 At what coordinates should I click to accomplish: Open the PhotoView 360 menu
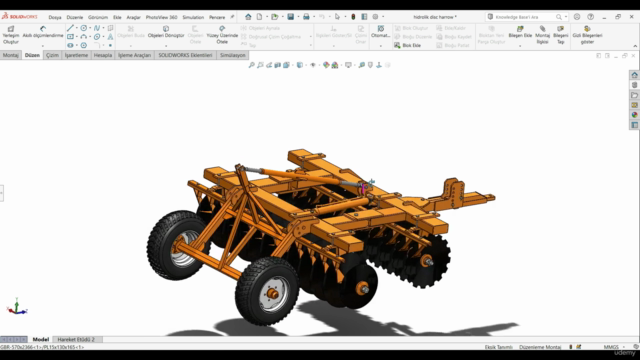coord(162,17)
